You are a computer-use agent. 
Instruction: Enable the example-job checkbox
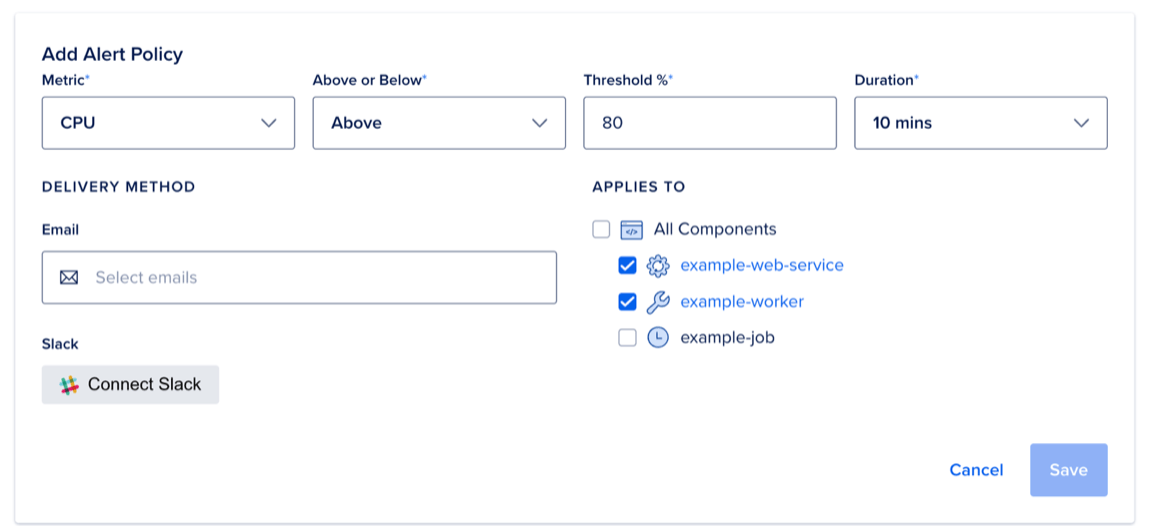(627, 338)
